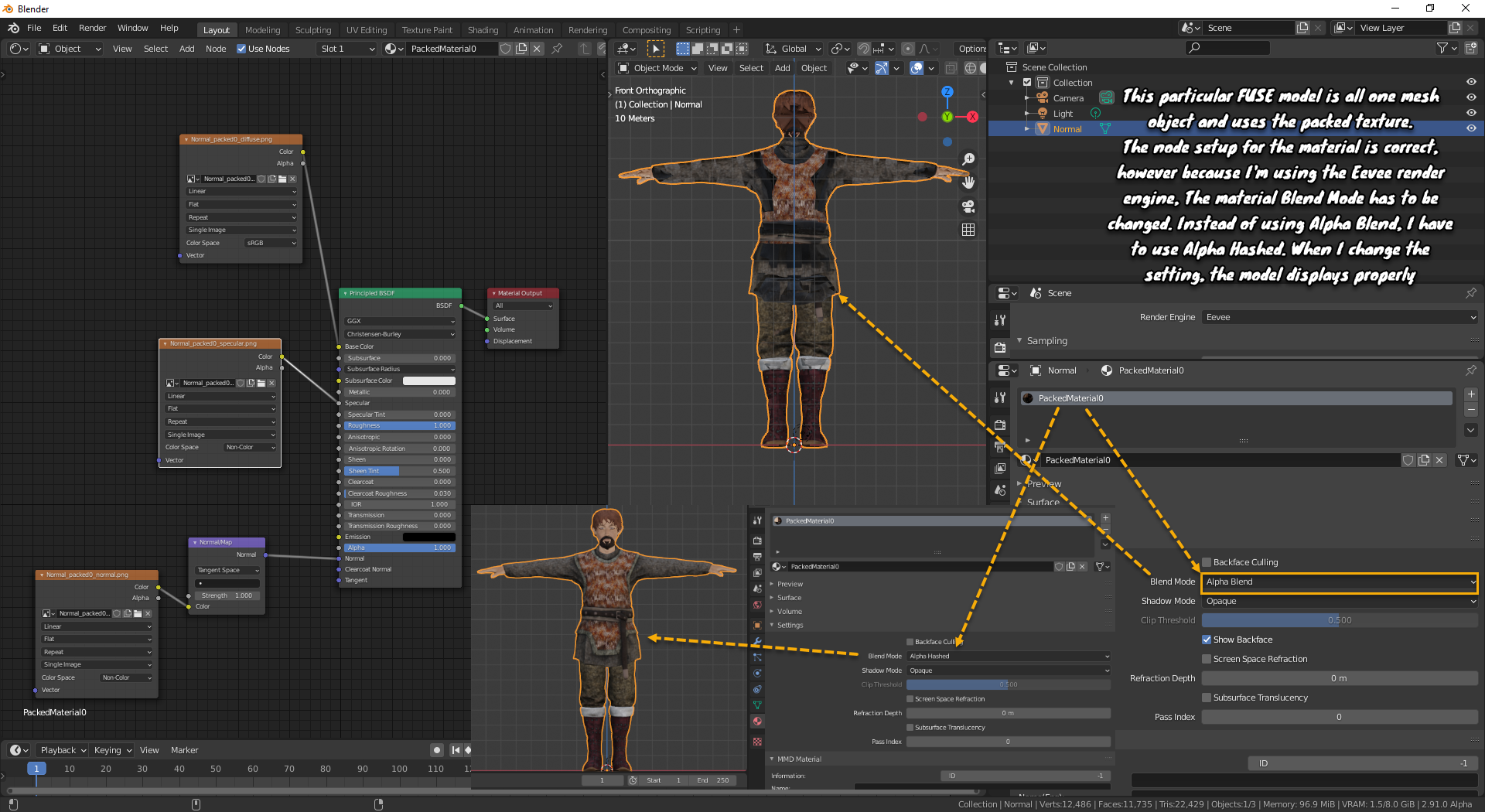Click the pan hand icon in viewport
Viewport: 1485px width, 812px height.
(x=968, y=183)
